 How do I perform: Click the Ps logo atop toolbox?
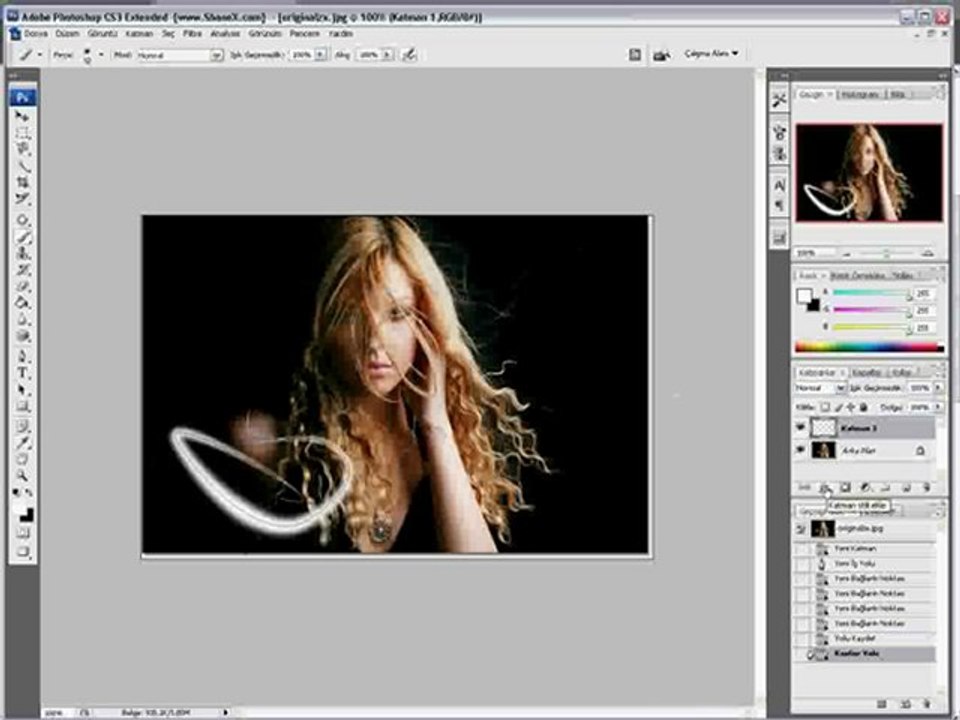22,97
